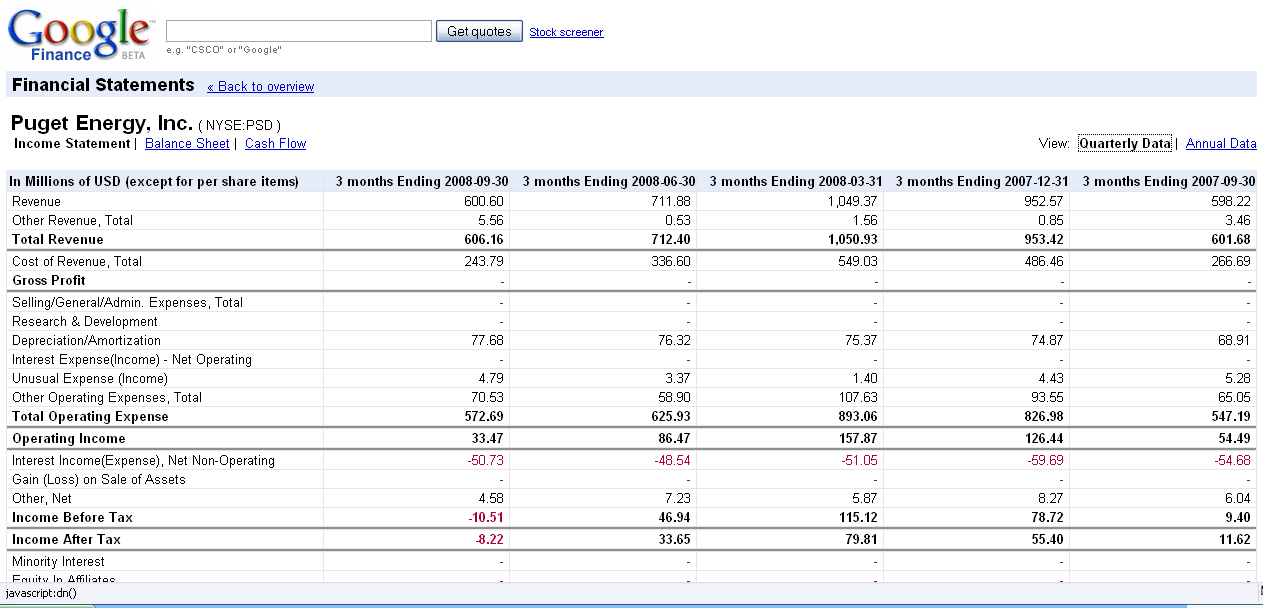The height and width of the screenshot is (608, 1263).
Task: Click the Other Revenue value 5.56
Action: tap(491, 220)
